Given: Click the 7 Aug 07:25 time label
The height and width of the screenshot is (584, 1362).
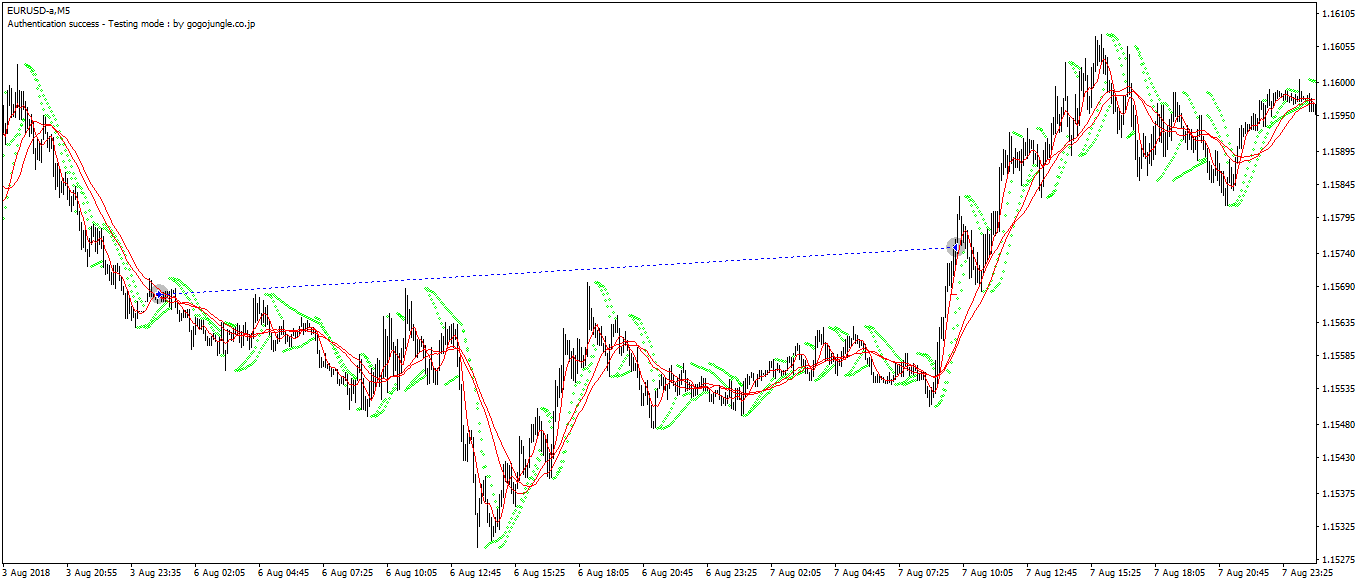Looking at the screenshot, I should 924,574.
